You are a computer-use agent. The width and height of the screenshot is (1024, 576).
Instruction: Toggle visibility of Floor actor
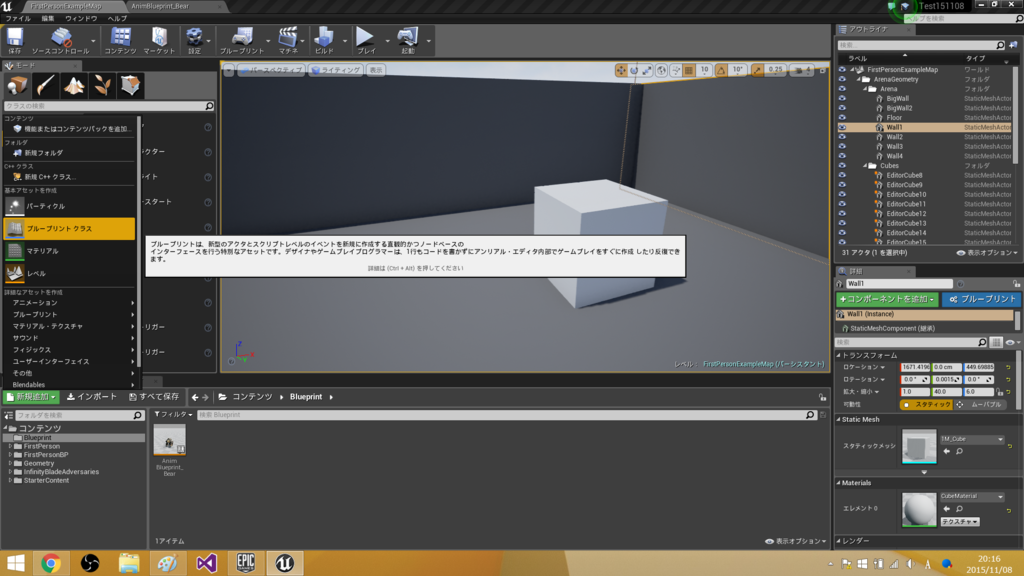point(842,118)
